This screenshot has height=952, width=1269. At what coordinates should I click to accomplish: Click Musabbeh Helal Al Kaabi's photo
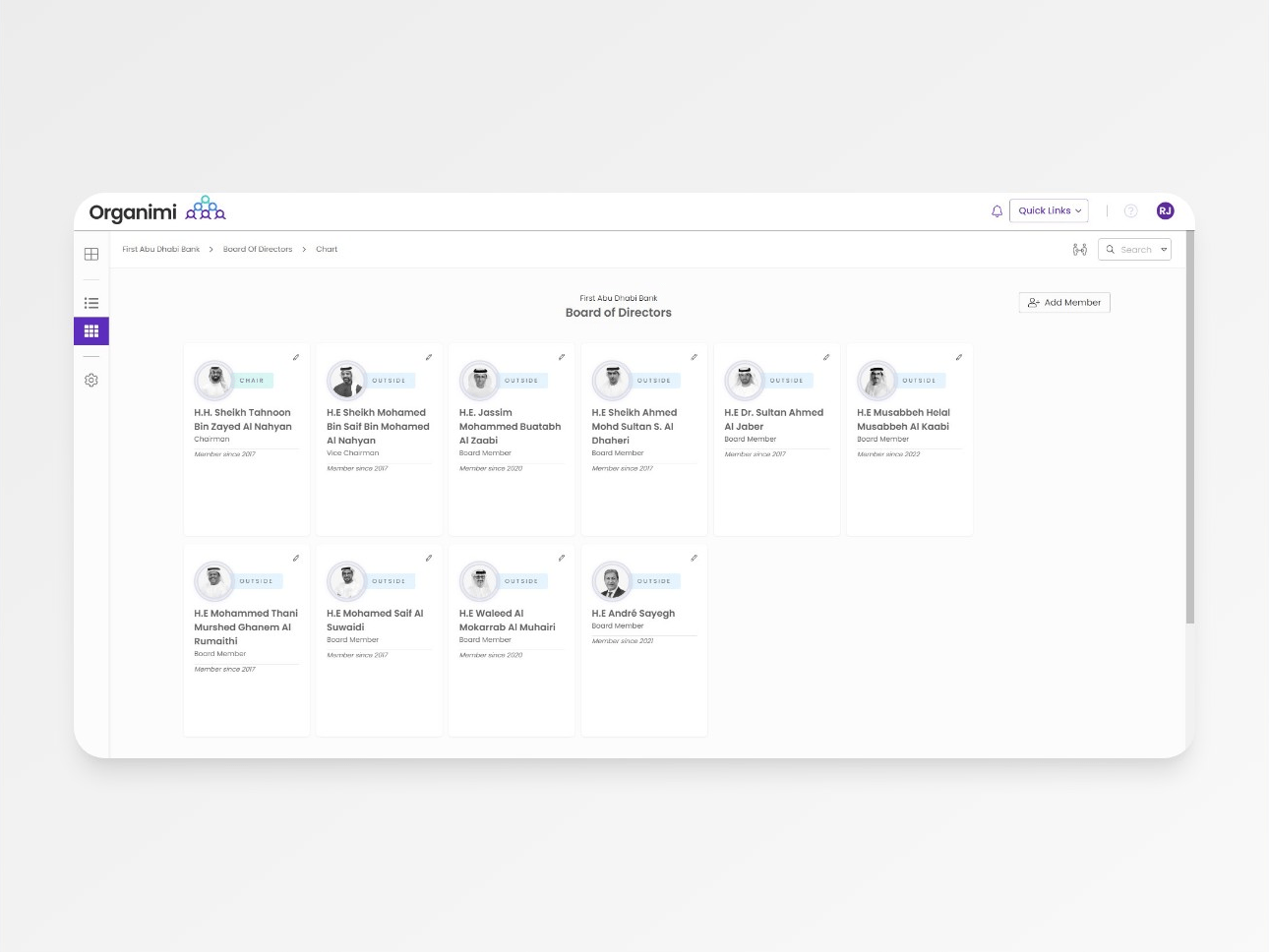tap(876, 380)
